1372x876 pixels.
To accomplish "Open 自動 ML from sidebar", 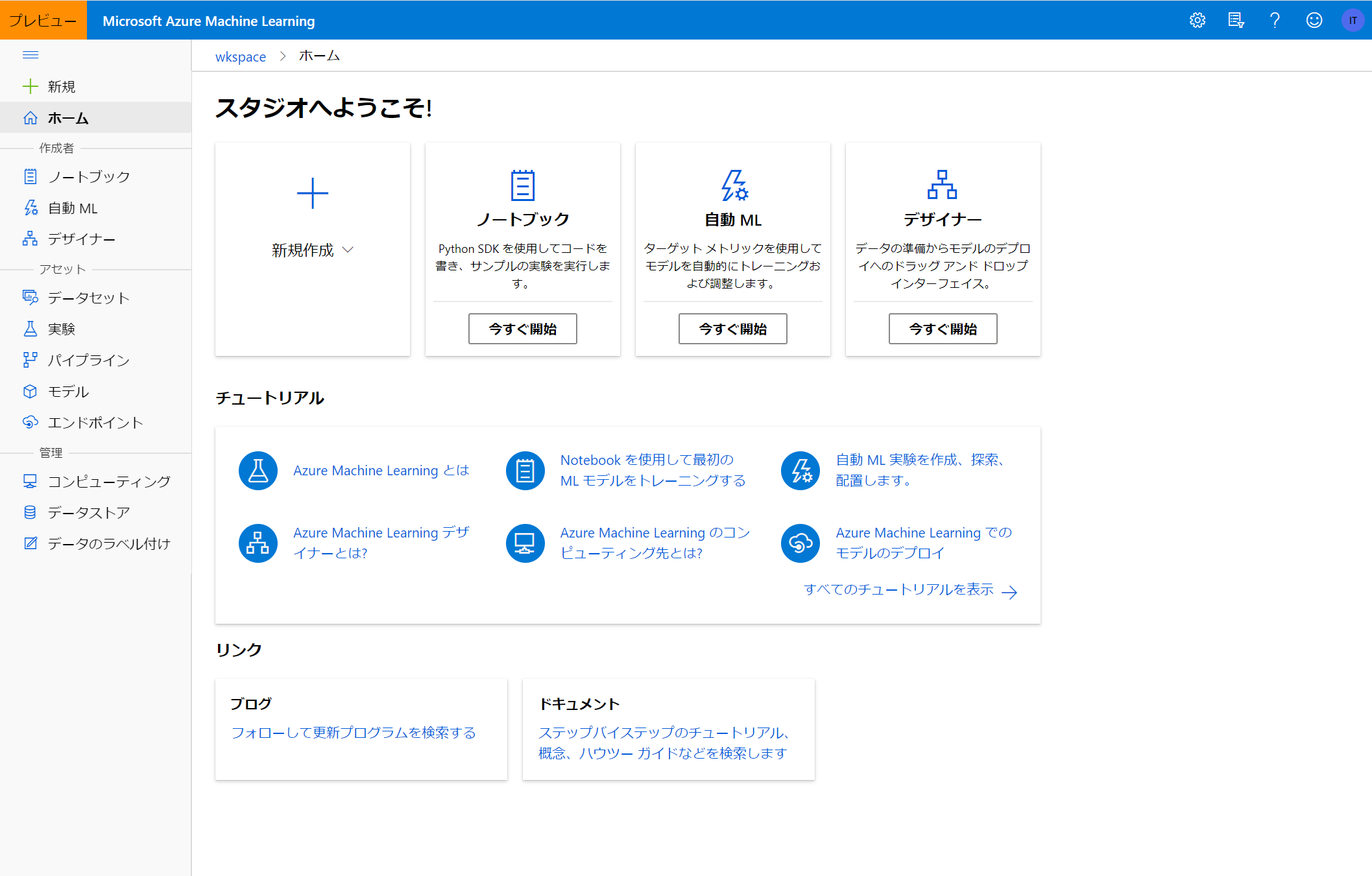I will [x=95, y=207].
